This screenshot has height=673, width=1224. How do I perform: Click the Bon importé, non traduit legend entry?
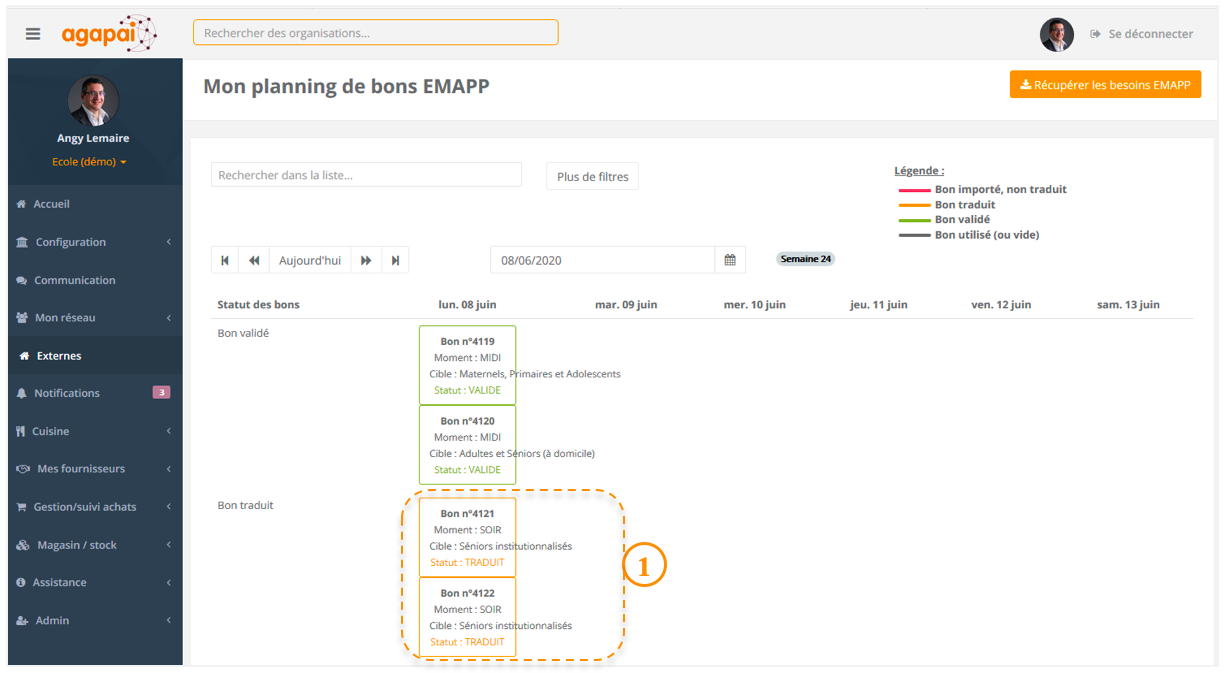[x=982, y=189]
